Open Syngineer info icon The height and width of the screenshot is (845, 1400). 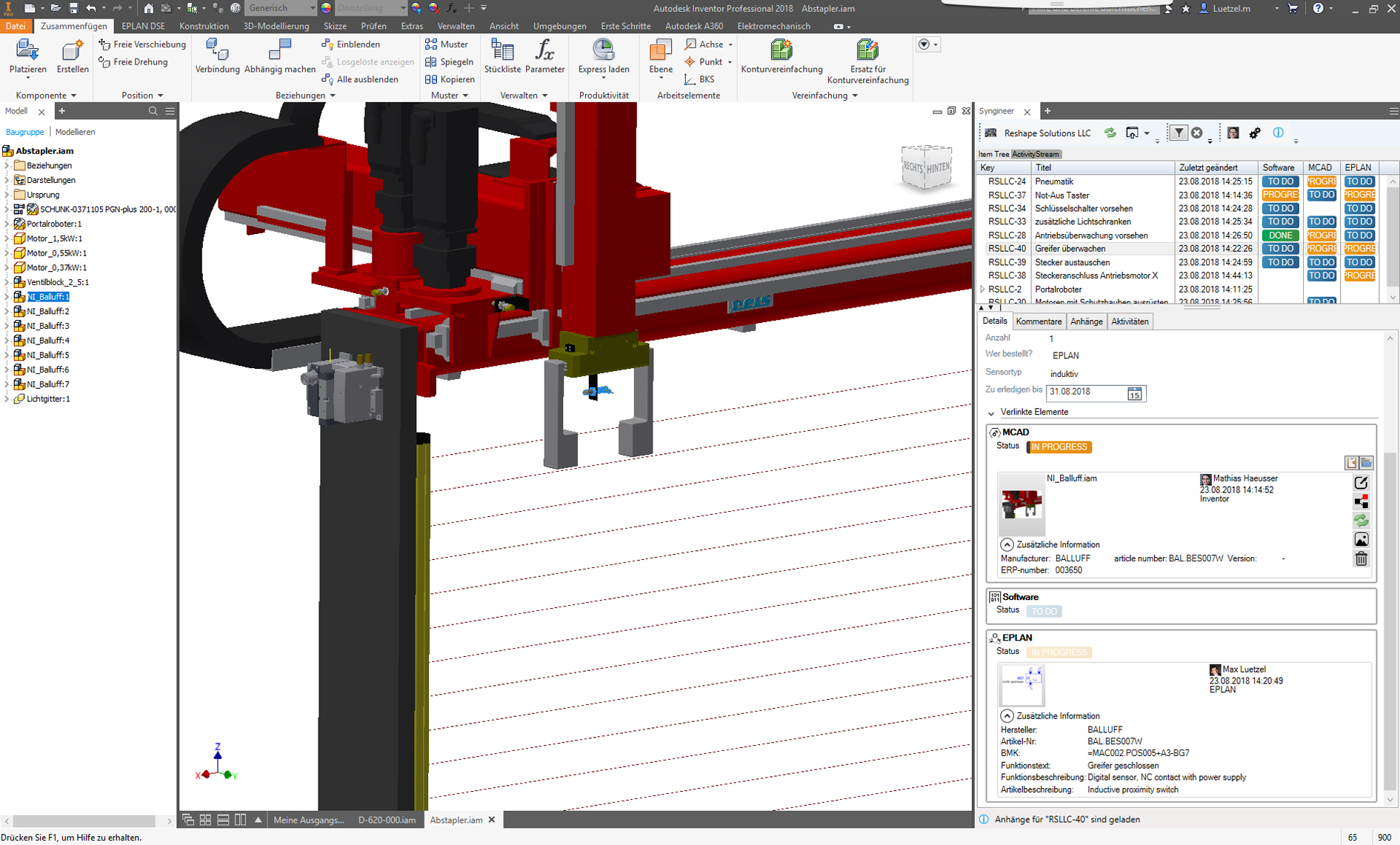coord(1279,133)
